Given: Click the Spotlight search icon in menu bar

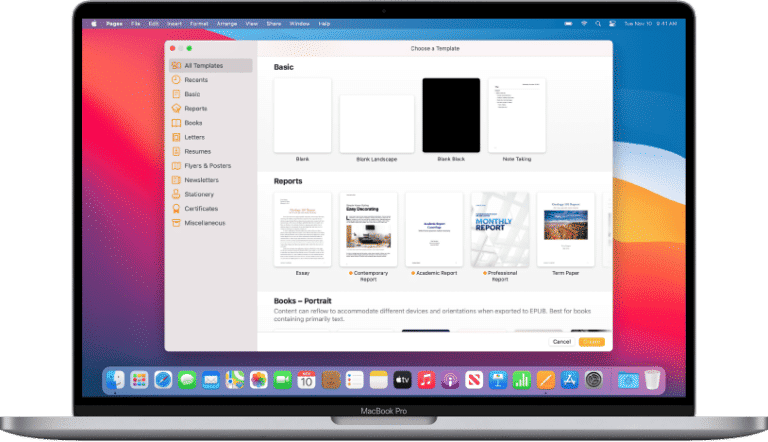Looking at the screenshot, I should (x=598, y=24).
